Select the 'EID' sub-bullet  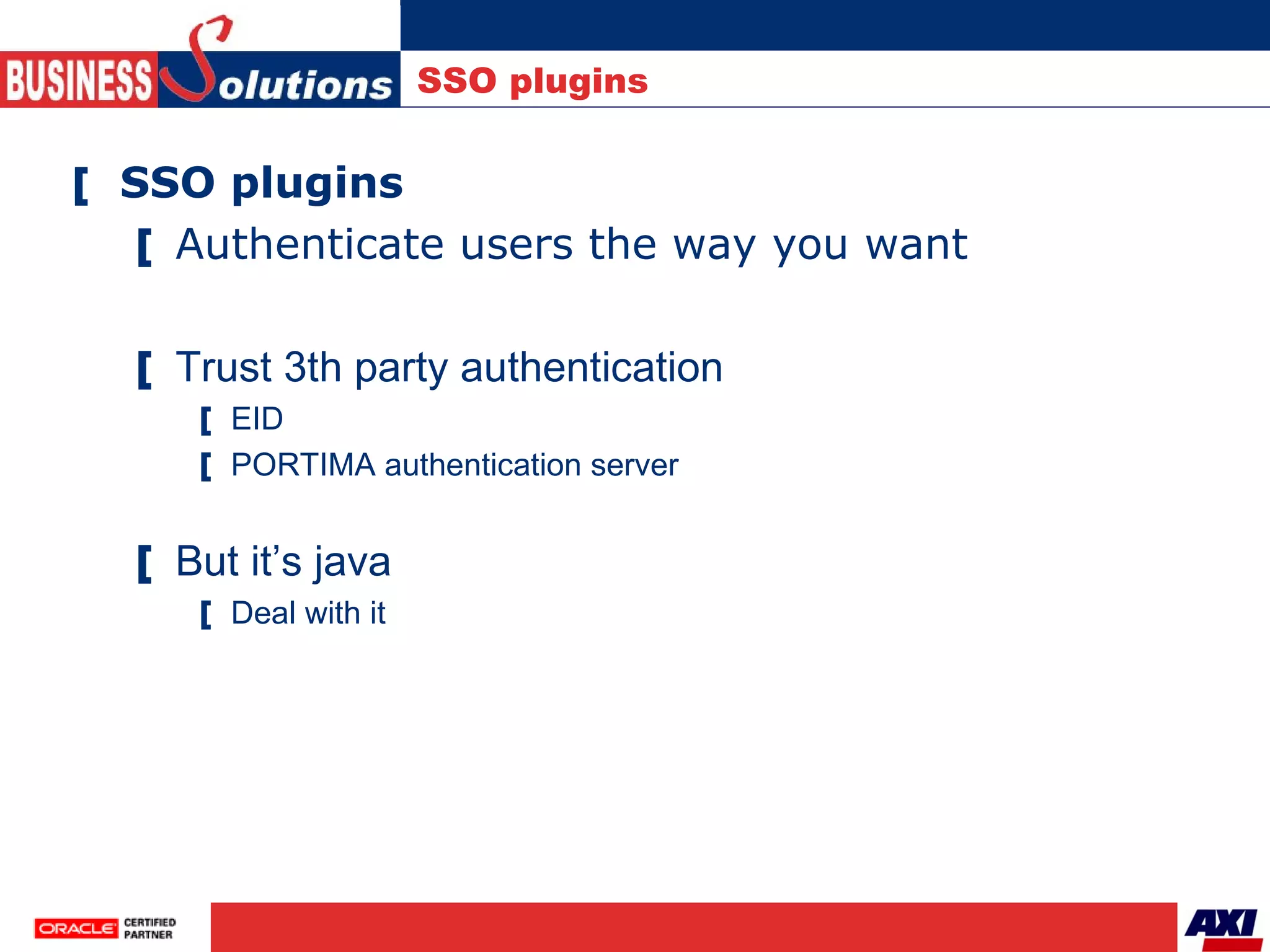(257, 419)
